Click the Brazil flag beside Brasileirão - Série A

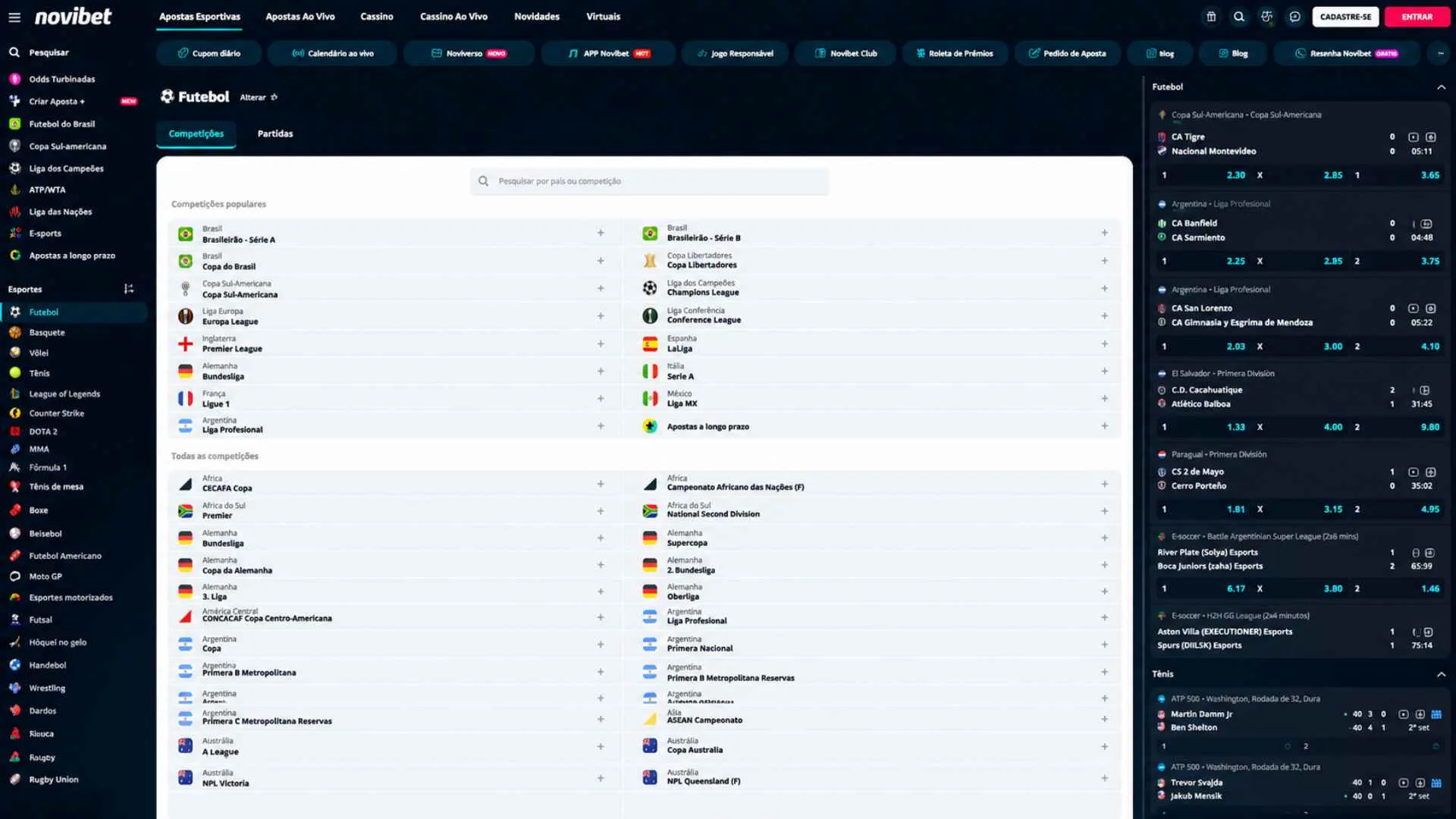point(186,234)
